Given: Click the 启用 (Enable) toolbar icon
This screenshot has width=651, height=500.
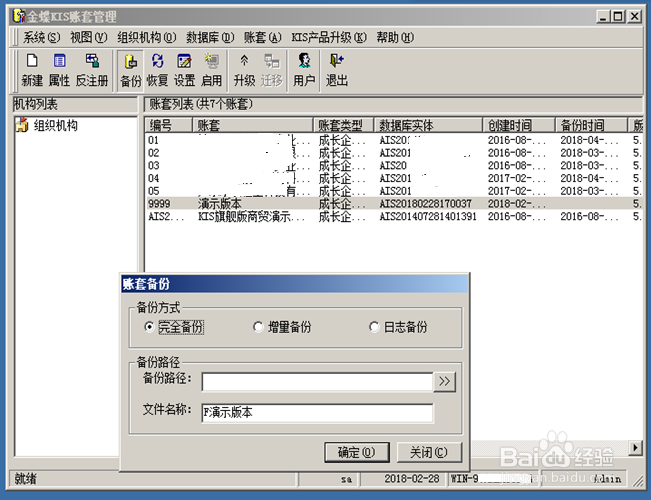Looking at the screenshot, I should pyautogui.click(x=211, y=70).
